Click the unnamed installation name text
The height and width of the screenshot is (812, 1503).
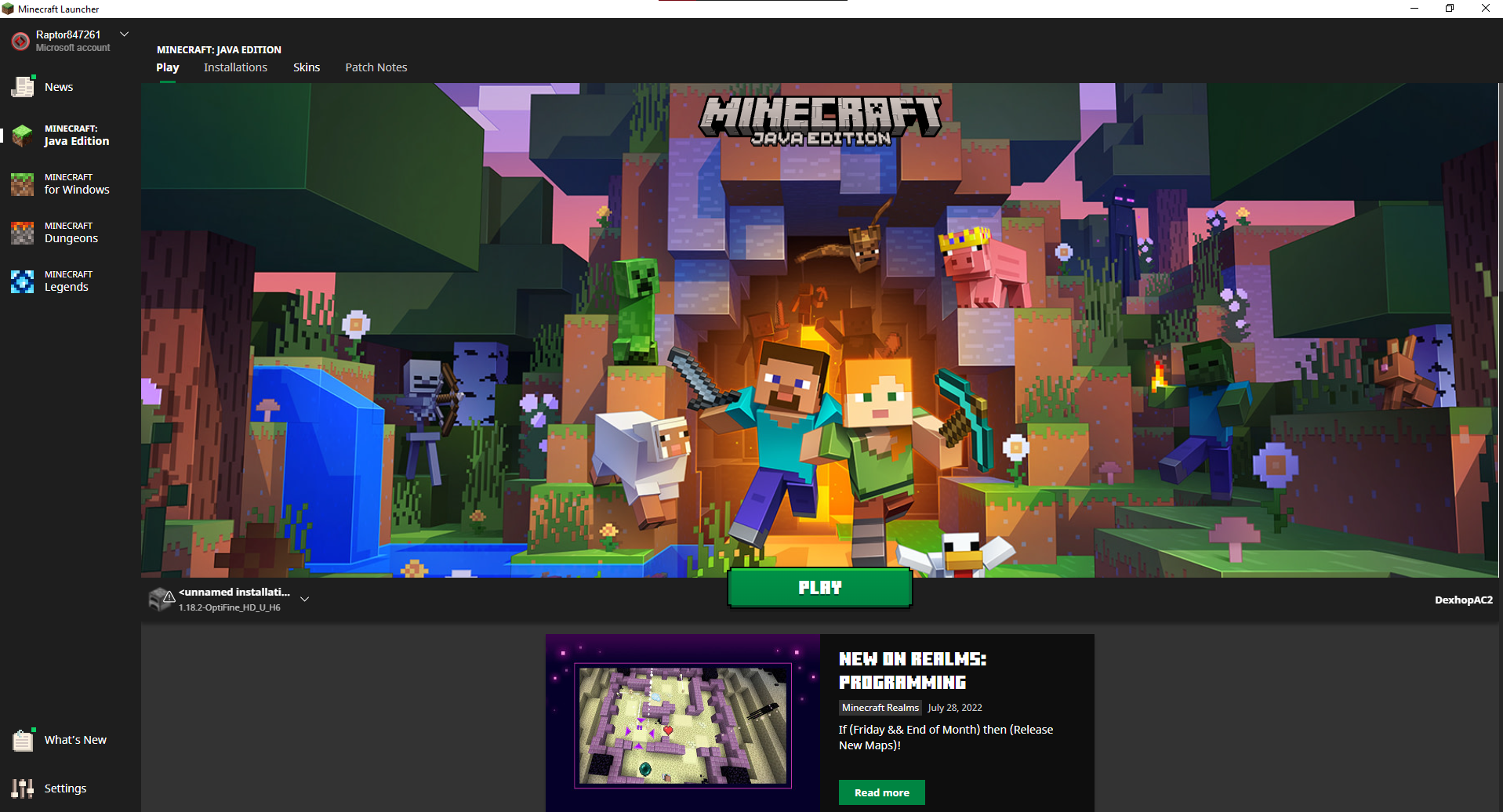[x=234, y=592]
